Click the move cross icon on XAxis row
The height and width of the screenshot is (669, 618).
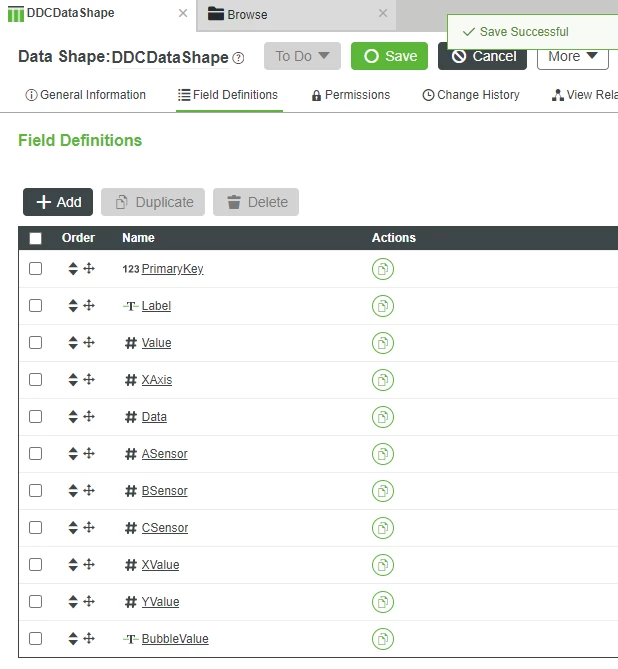(x=89, y=379)
